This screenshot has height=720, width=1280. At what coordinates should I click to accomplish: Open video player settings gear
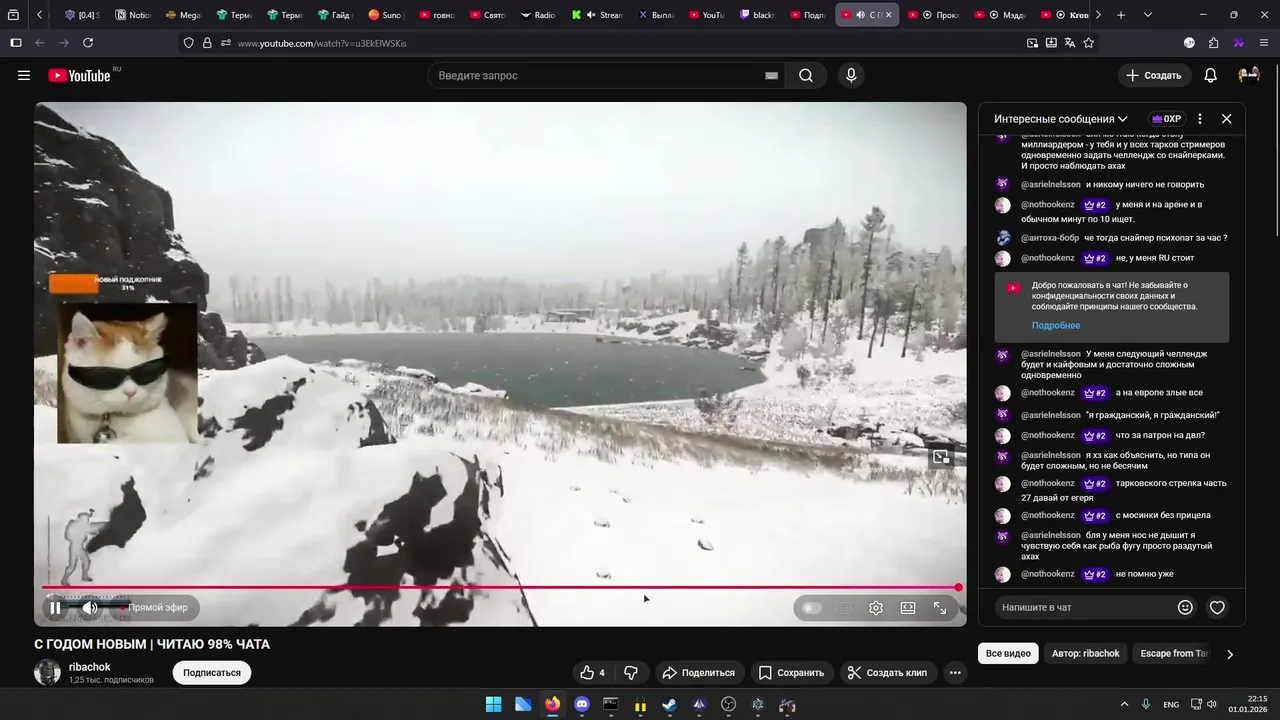[x=876, y=607]
